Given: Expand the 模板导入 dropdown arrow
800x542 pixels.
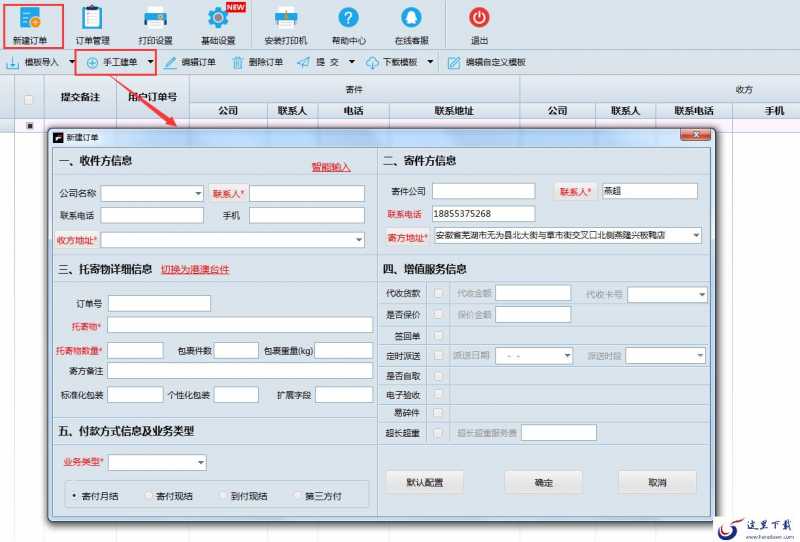Looking at the screenshot, I should (x=71, y=62).
